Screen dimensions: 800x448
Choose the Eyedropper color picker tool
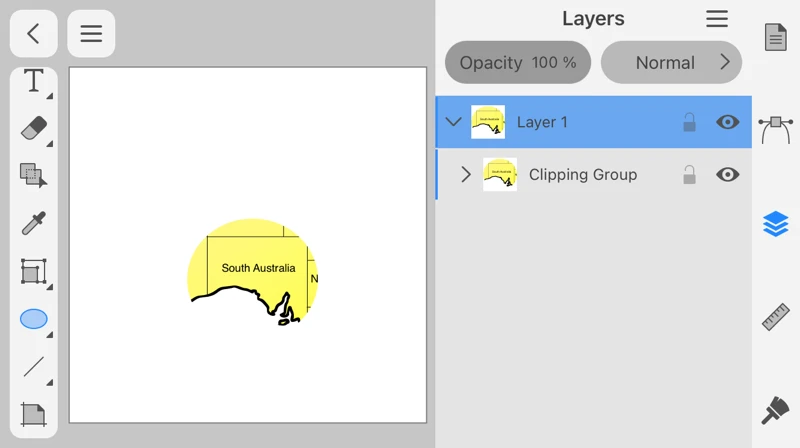point(33,223)
